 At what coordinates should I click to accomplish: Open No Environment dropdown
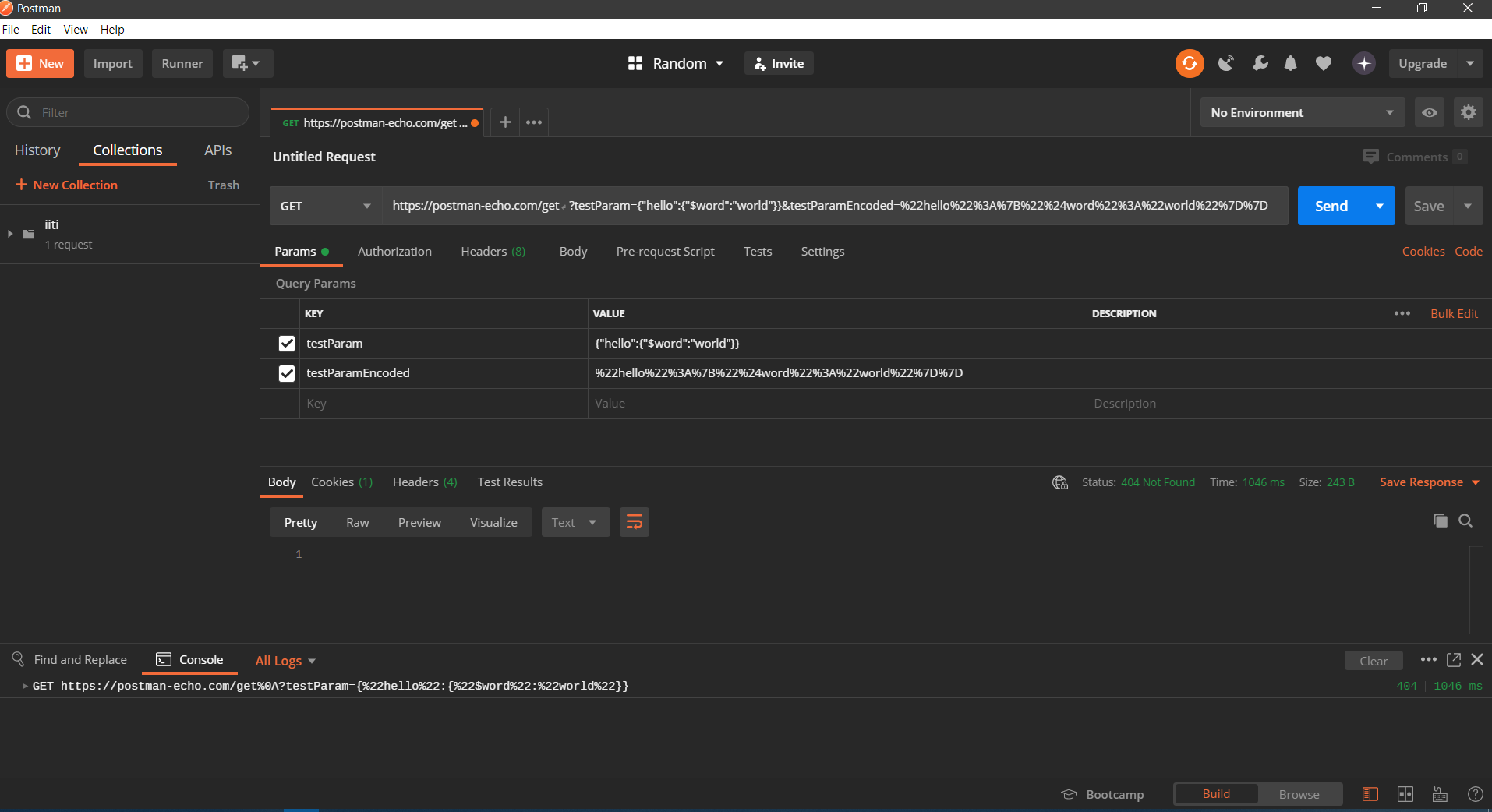pyautogui.click(x=1302, y=112)
